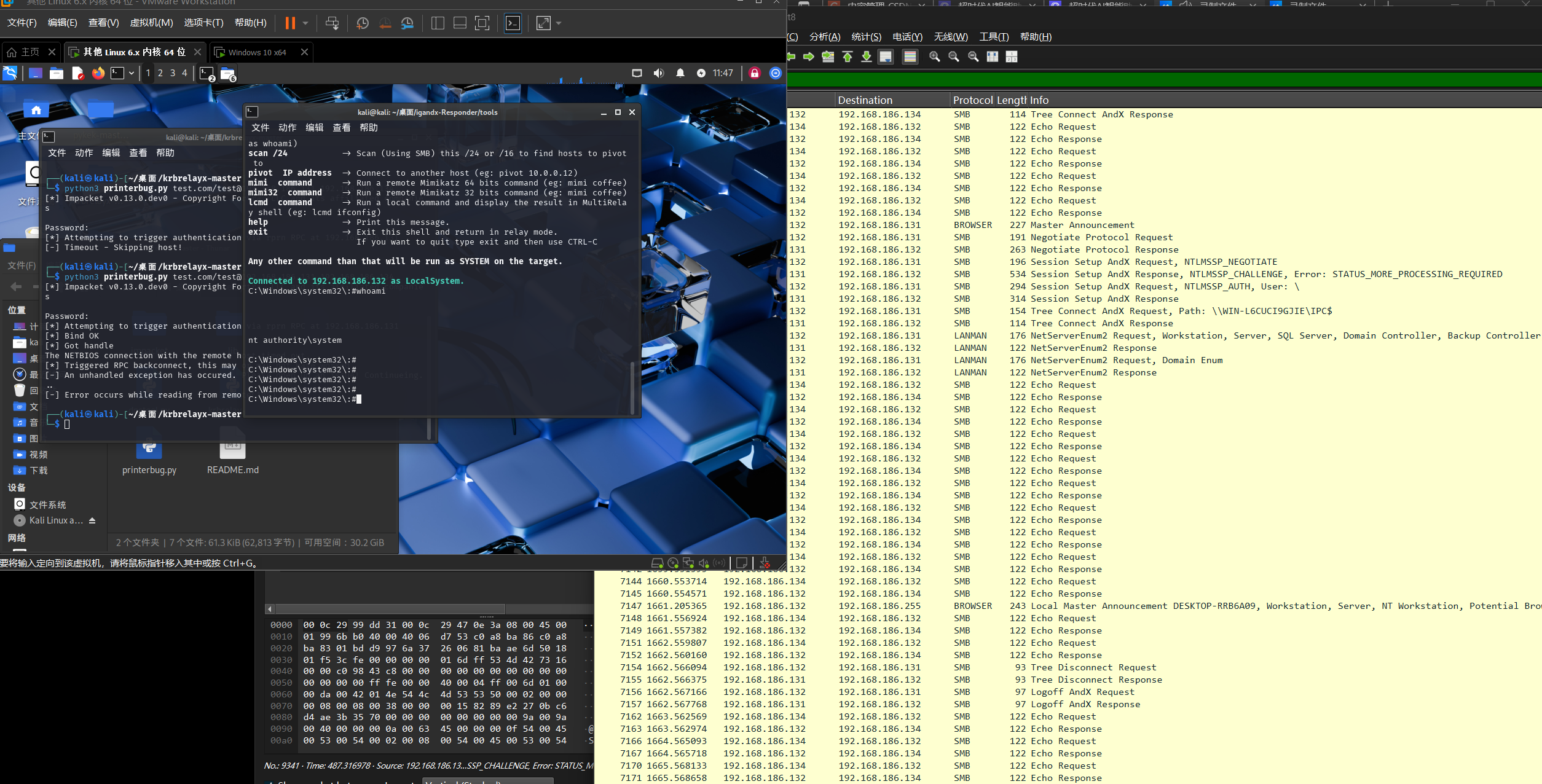Expand VMware stretch mode dropdown arrow

pyautogui.click(x=559, y=23)
